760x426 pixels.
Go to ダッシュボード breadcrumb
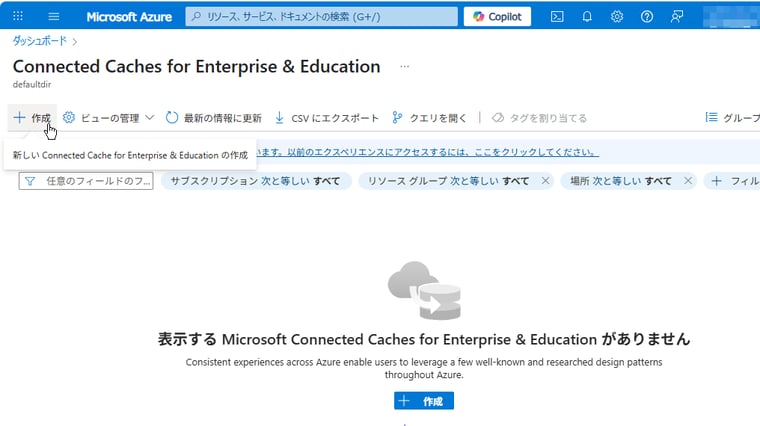click(x=40, y=41)
